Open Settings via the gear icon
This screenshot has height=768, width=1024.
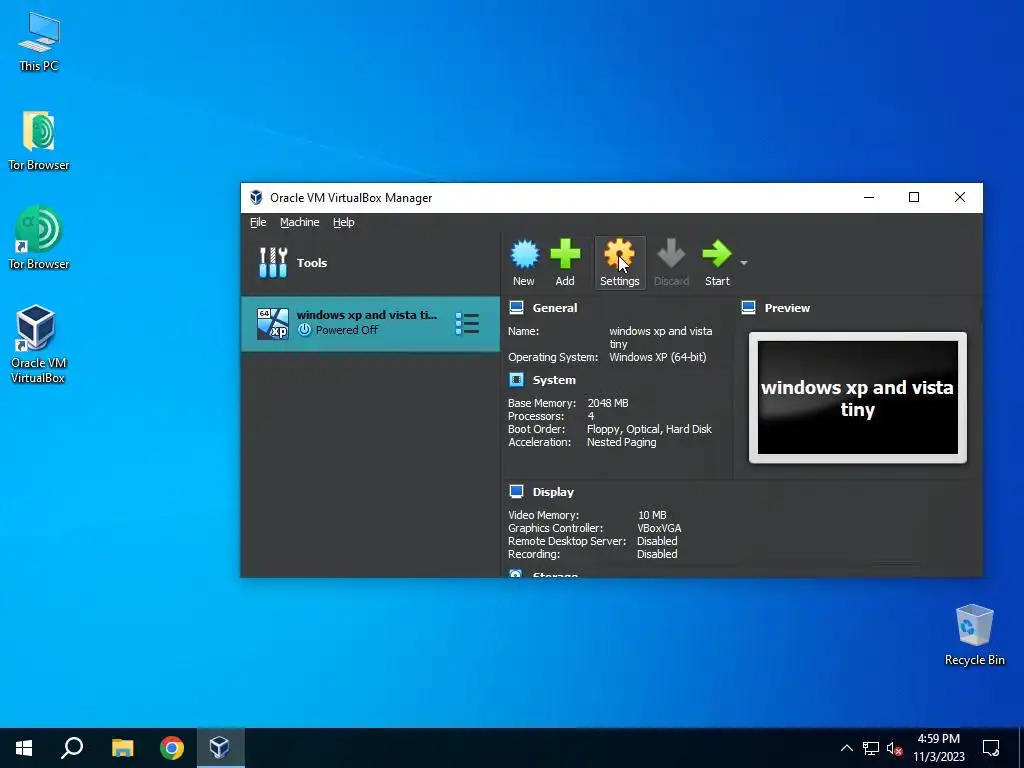coord(619,254)
